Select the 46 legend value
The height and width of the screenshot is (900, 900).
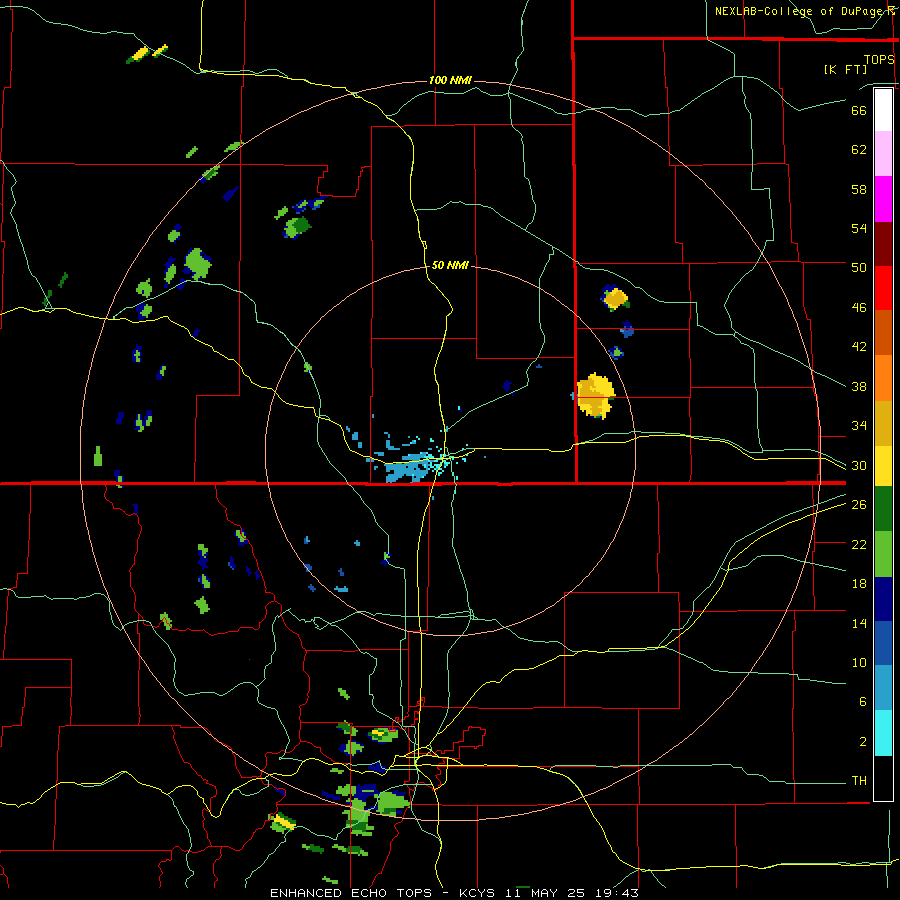pos(859,308)
